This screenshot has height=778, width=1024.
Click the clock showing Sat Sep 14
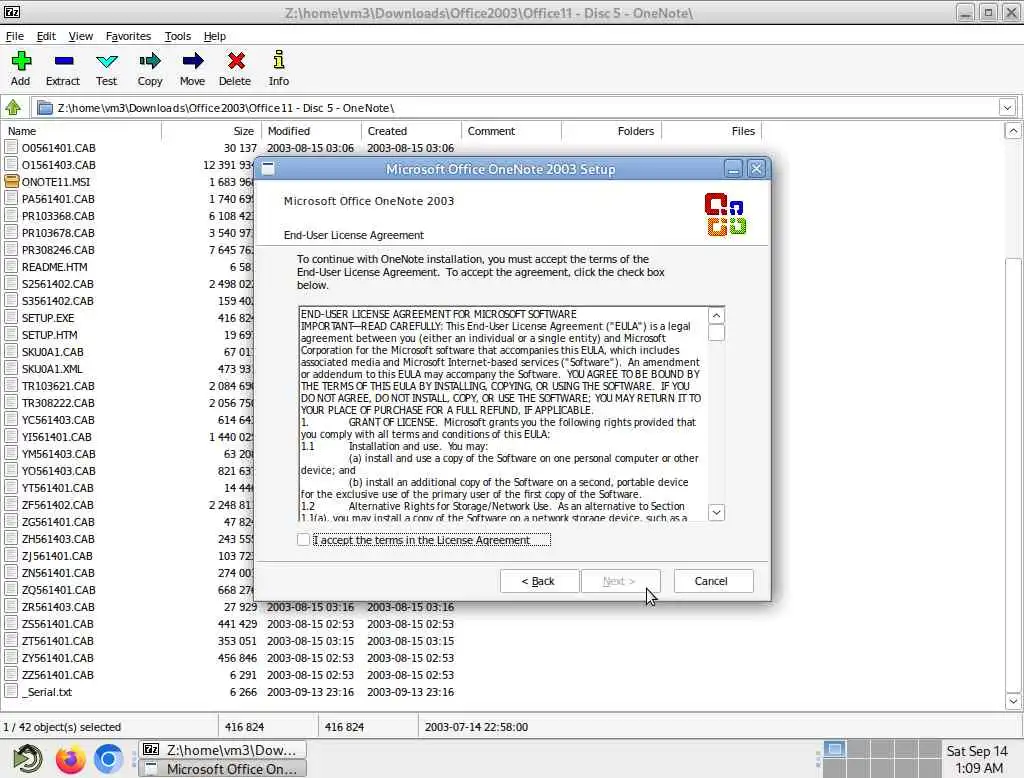coord(978,759)
